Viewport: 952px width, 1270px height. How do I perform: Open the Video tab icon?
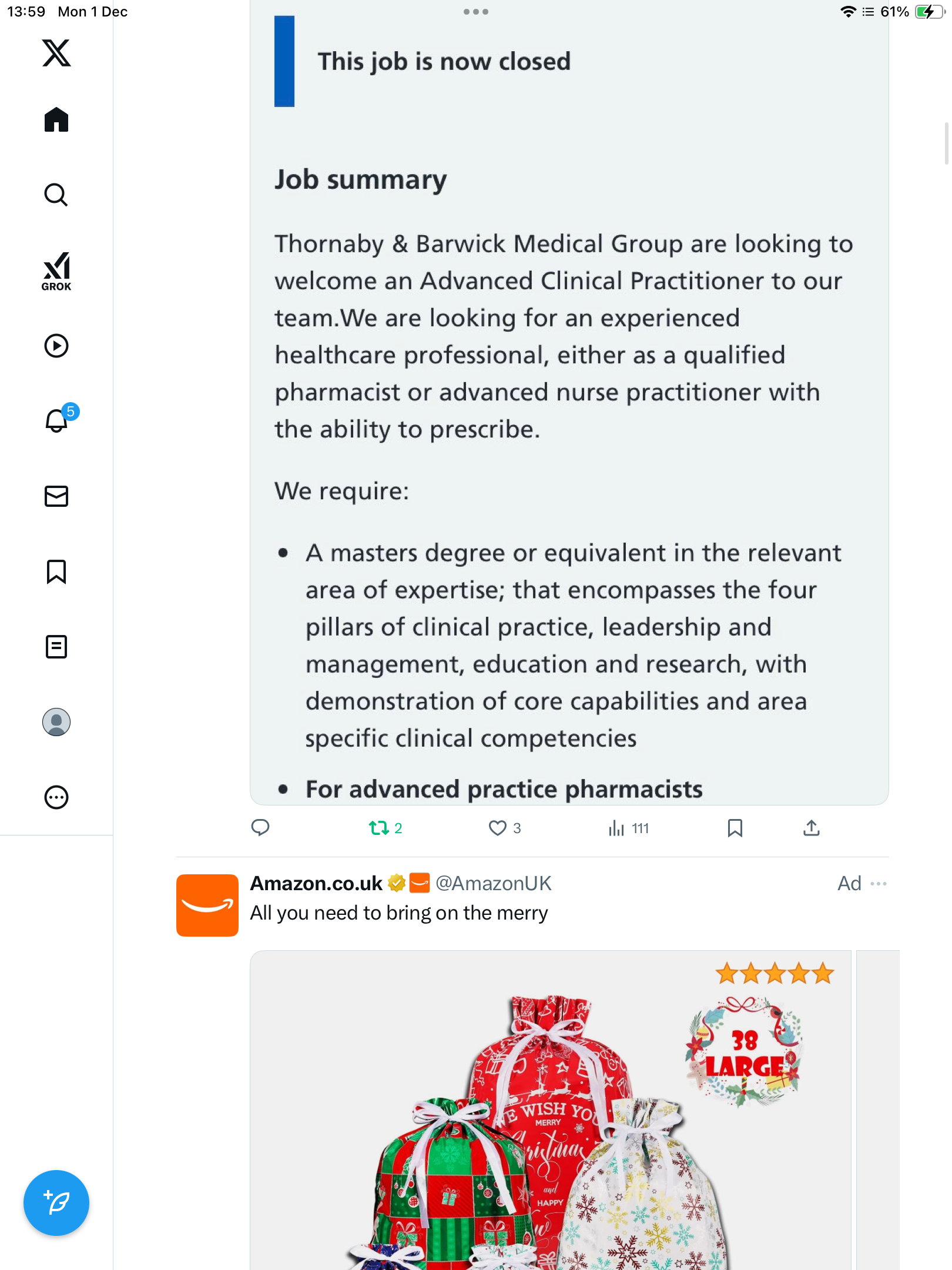pos(56,346)
